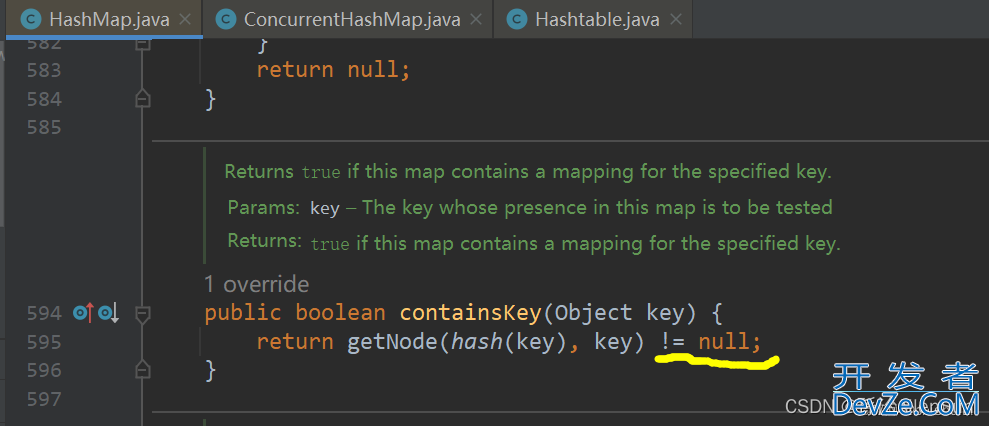Click line number 594 in gutter
This screenshot has width=989, height=426.
[44, 313]
